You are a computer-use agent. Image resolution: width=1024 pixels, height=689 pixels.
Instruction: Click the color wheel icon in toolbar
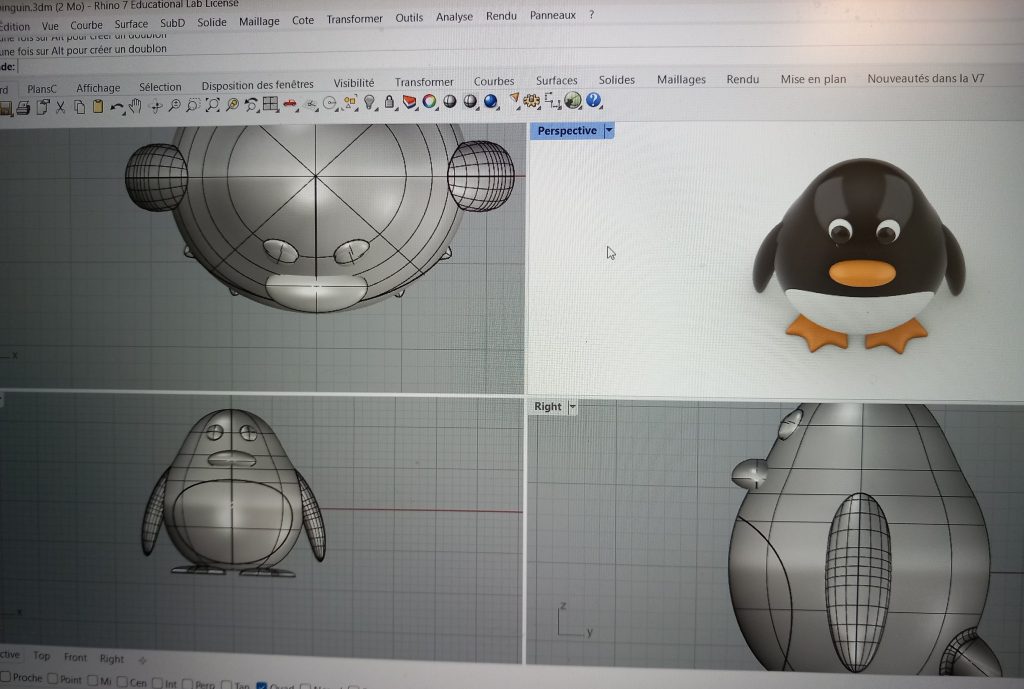[429, 101]
